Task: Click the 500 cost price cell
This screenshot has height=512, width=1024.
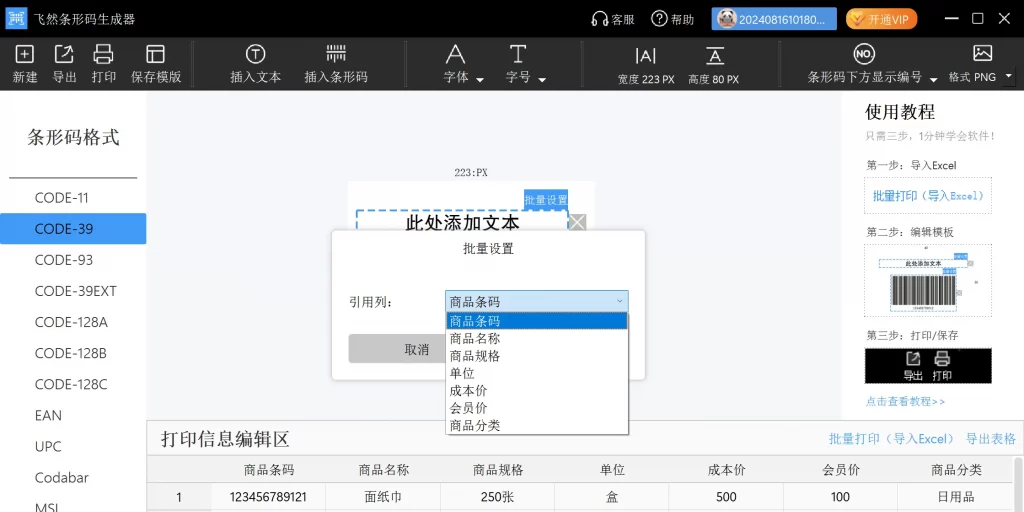Action: tap(726, 497)
